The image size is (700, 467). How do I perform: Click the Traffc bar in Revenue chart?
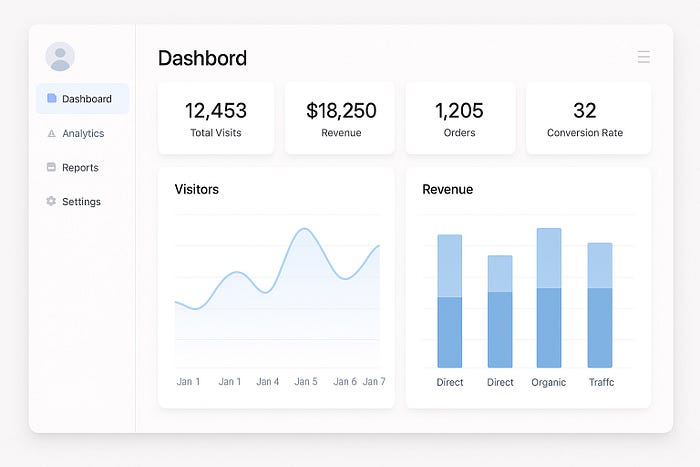[x=600, y=305]
